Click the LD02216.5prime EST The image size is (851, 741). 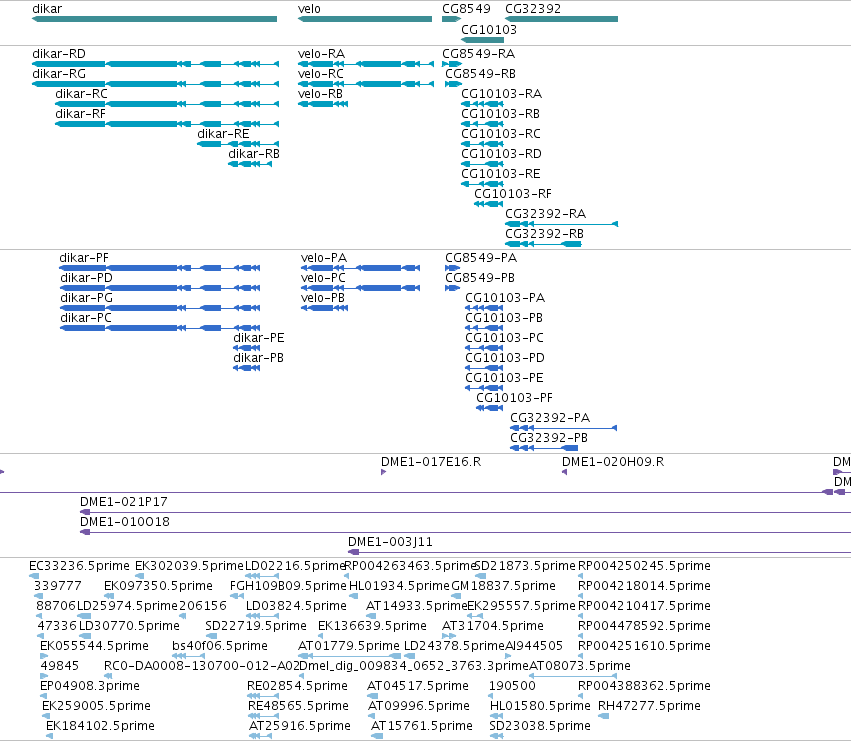pos(262,577)
